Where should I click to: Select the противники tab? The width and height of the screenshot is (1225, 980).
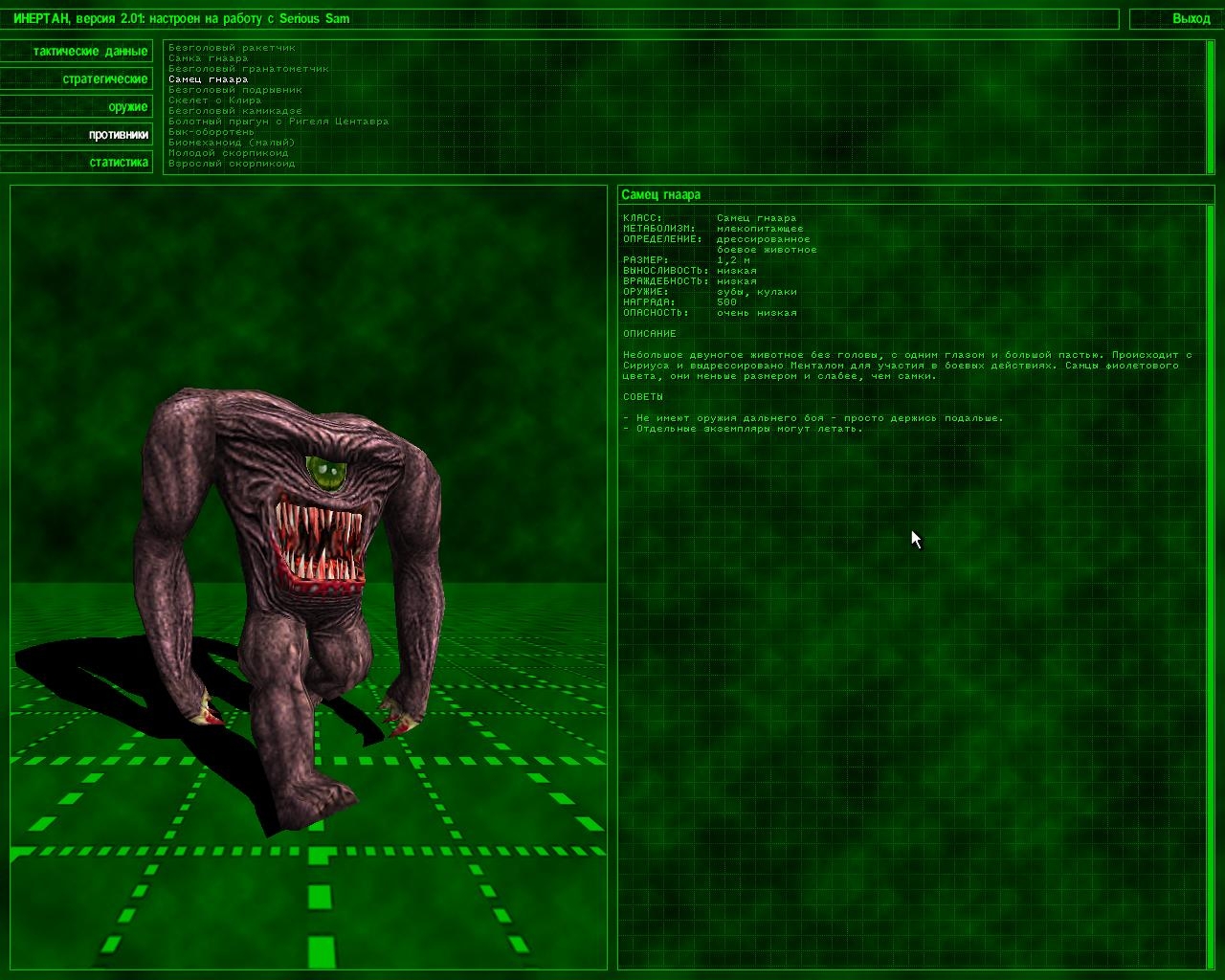coord(77,134)
